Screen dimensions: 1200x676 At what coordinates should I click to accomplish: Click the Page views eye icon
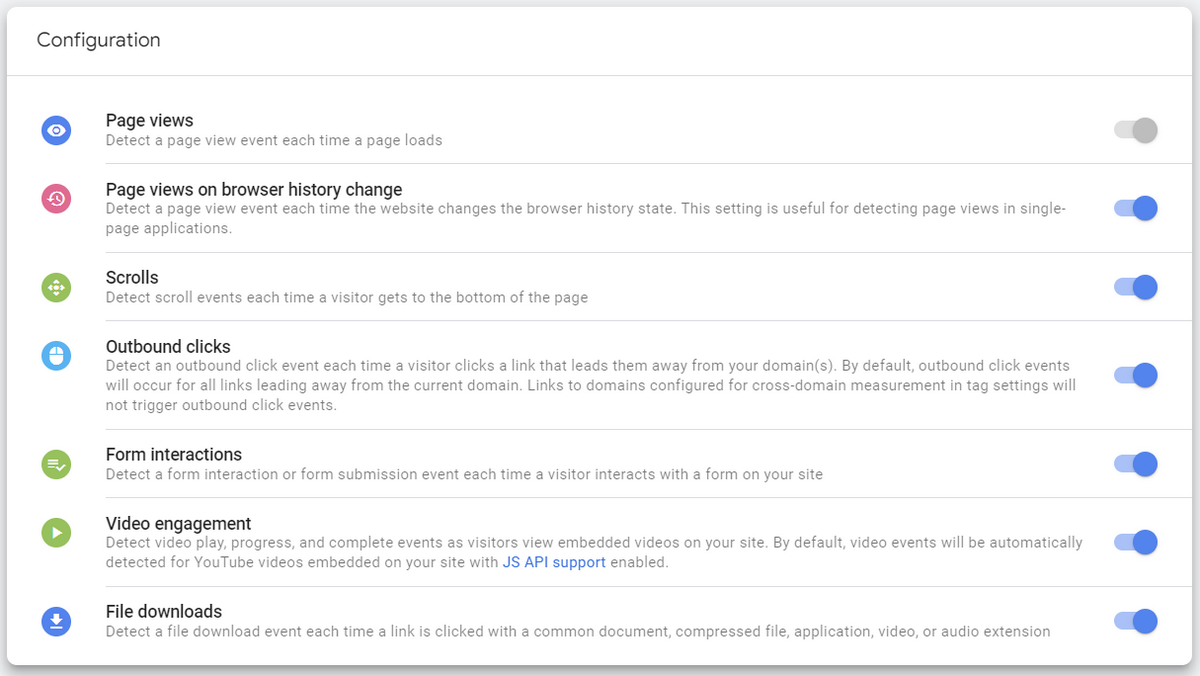click(56, 130)
